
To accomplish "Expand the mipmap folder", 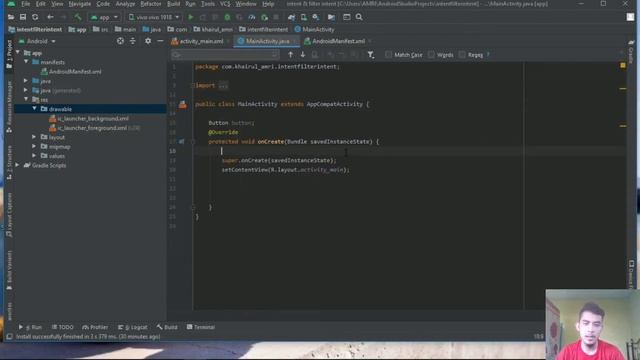I will point(34,147).
